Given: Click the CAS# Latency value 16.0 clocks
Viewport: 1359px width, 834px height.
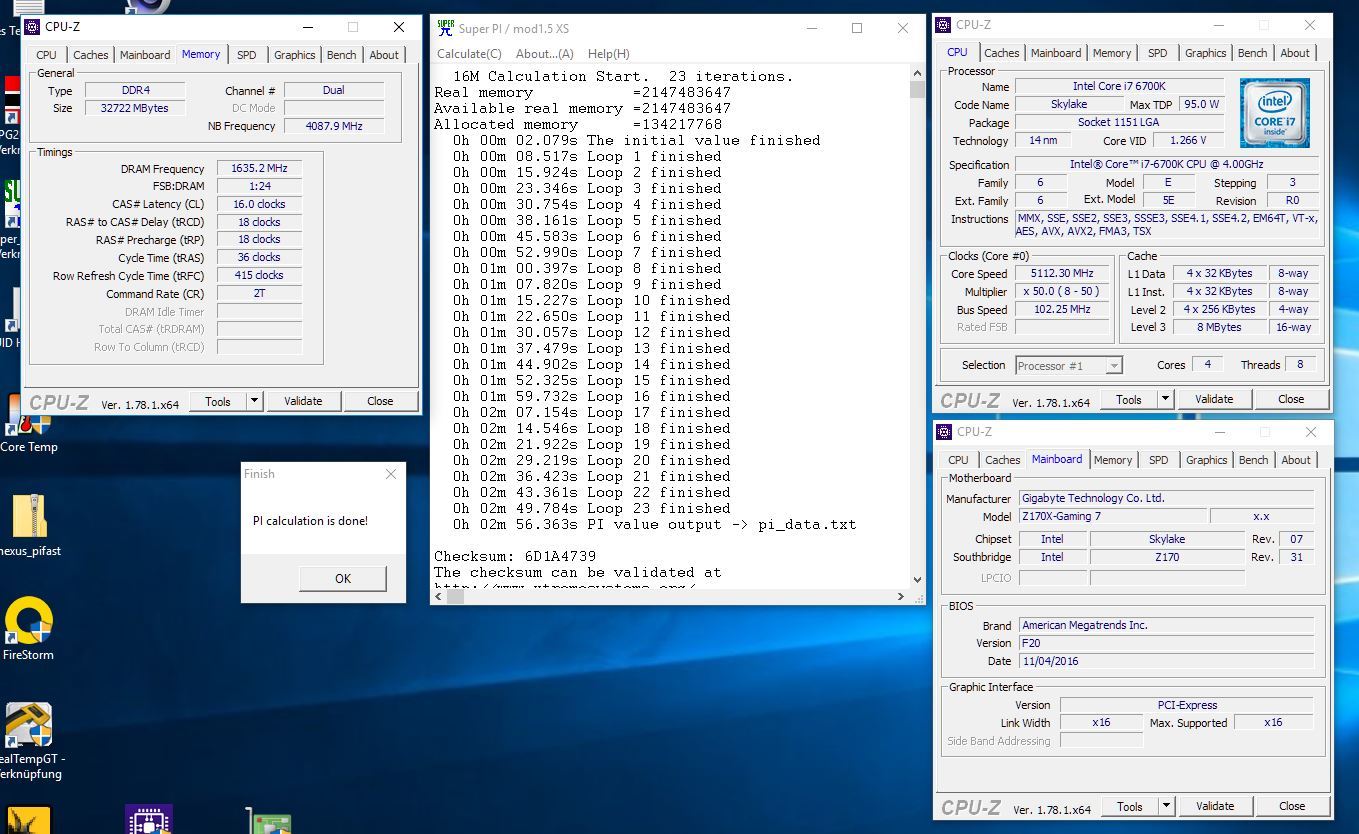Looking at the screenshot, I should 260,204.
